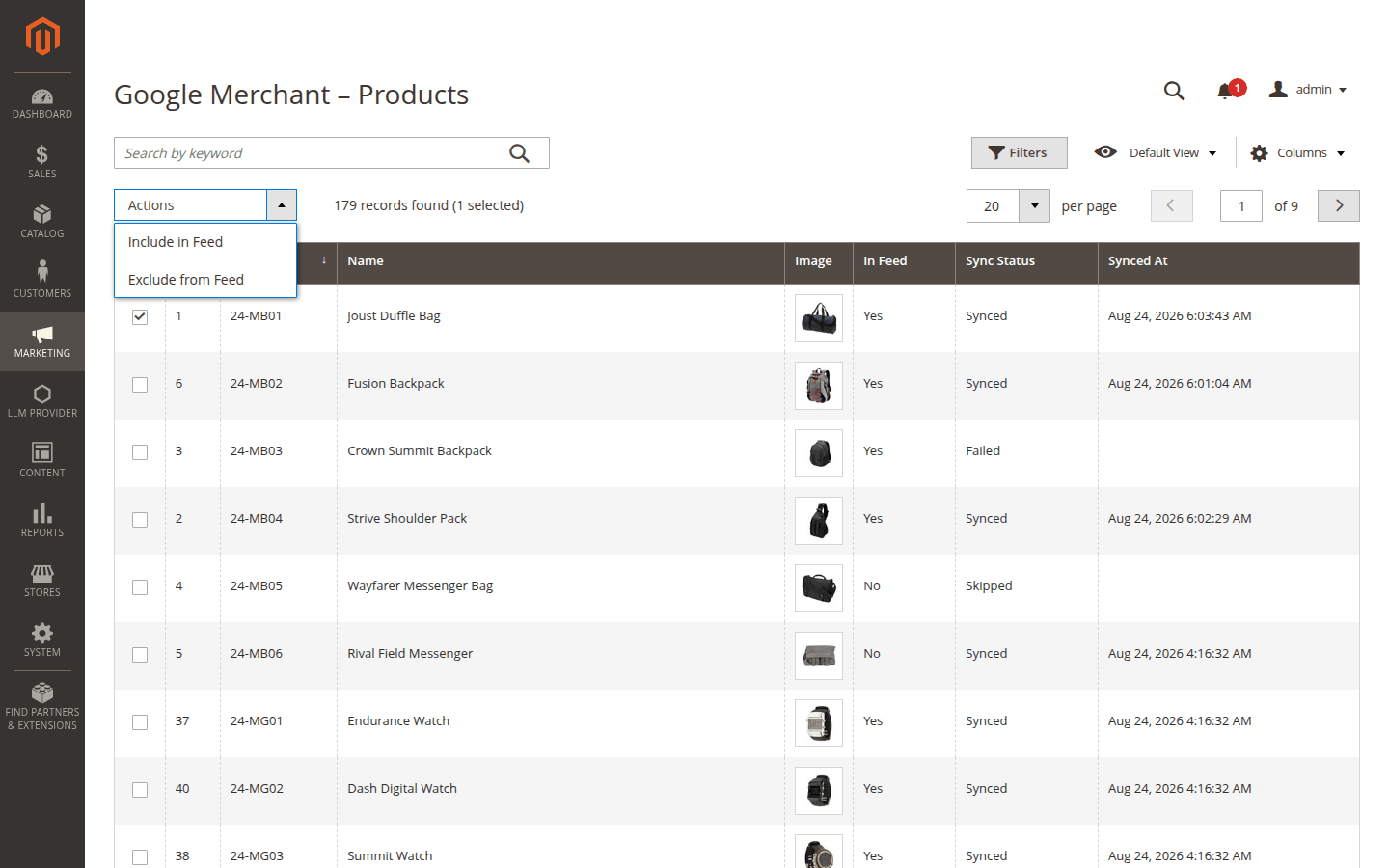Click Aug 24, 2026 6:01:04 AM timestamp
The image size is (1389, 868).
[1180, 383]
